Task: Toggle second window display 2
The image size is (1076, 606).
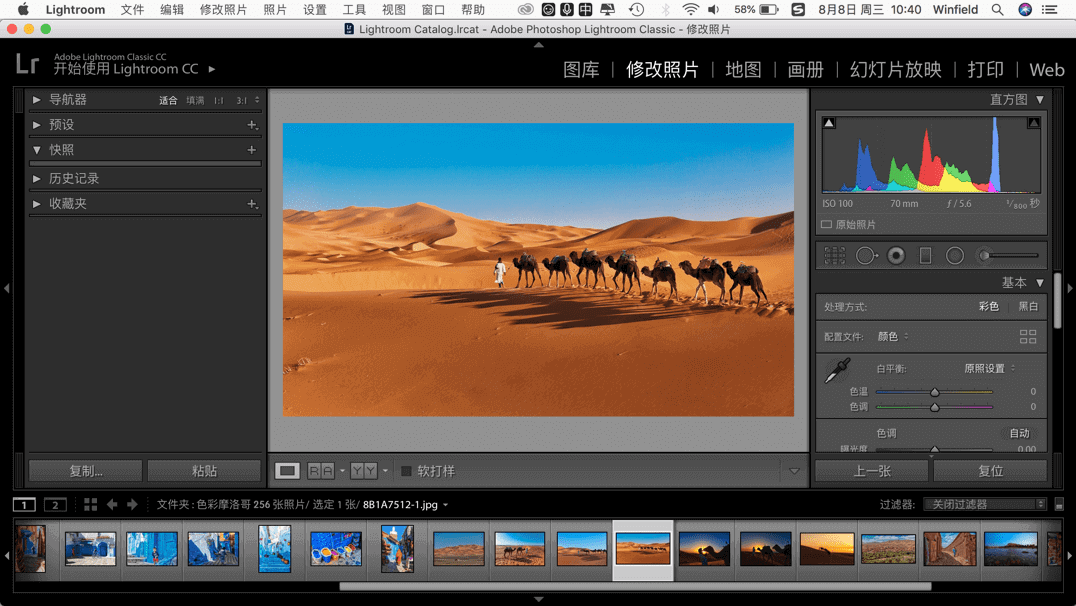Action: pos(55,504)
